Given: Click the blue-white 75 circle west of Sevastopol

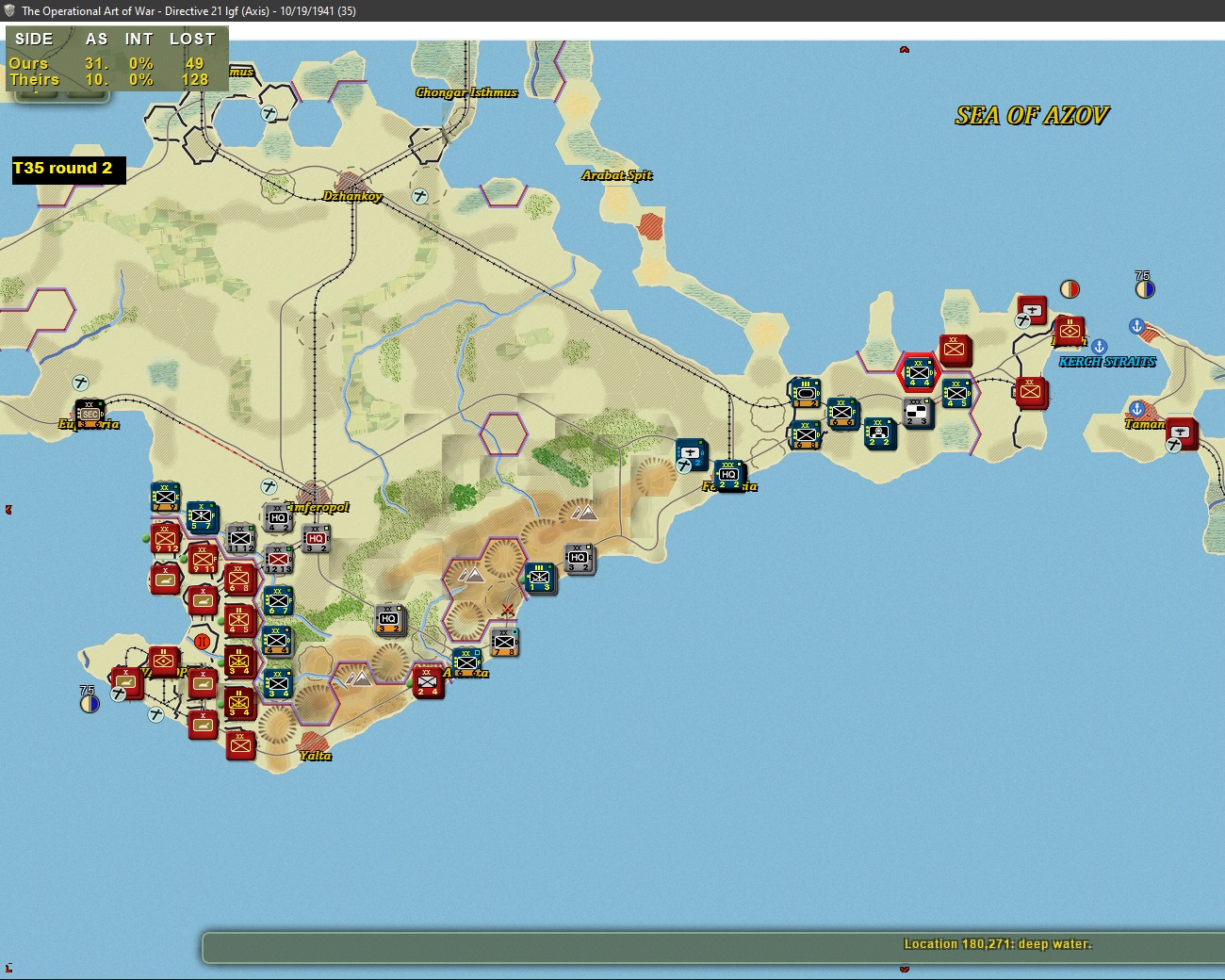Looking at the screenshot, I should tap(90, 703).
